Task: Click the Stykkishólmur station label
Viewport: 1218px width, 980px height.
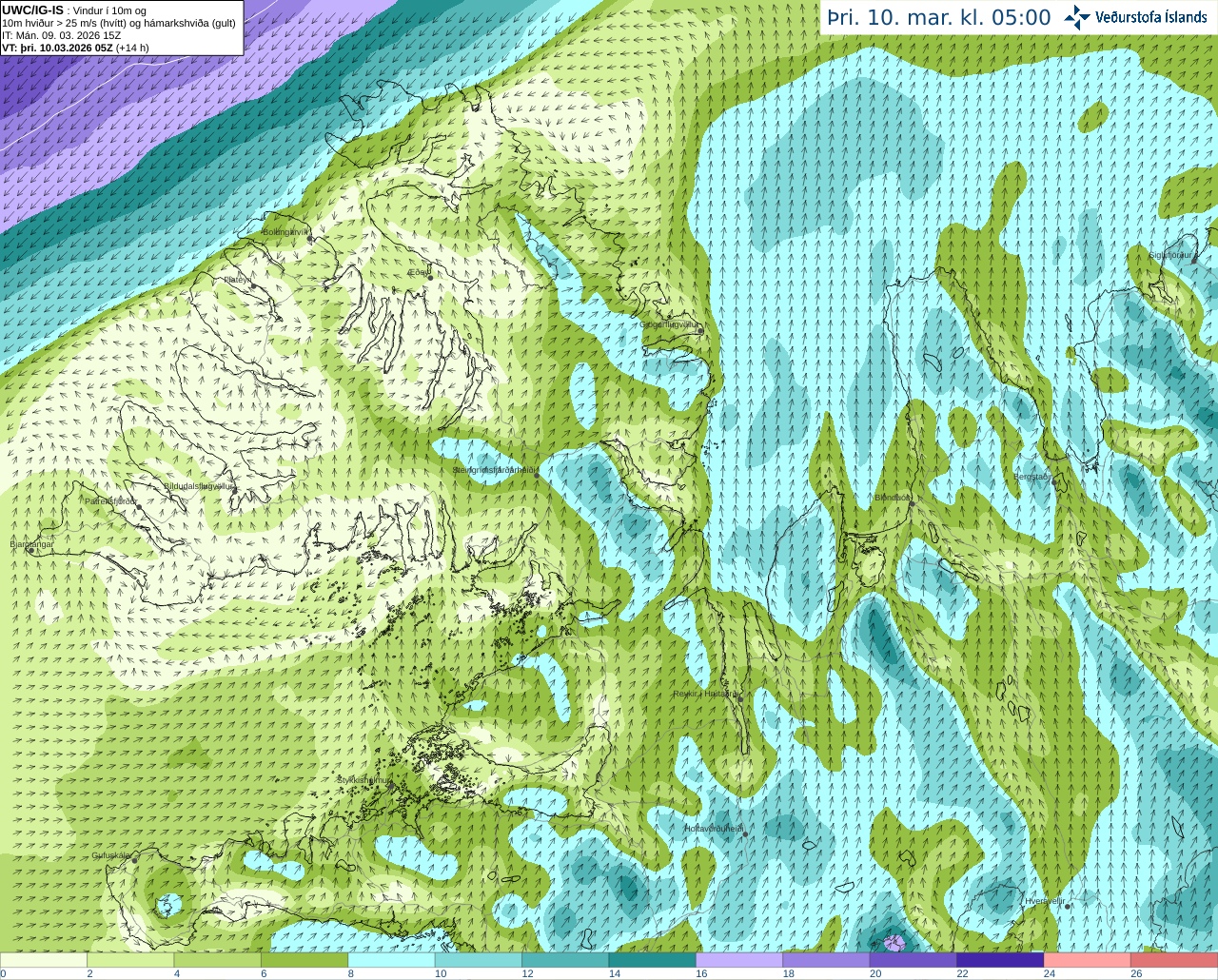Action: pyautogui.click(x=363, y=779)
